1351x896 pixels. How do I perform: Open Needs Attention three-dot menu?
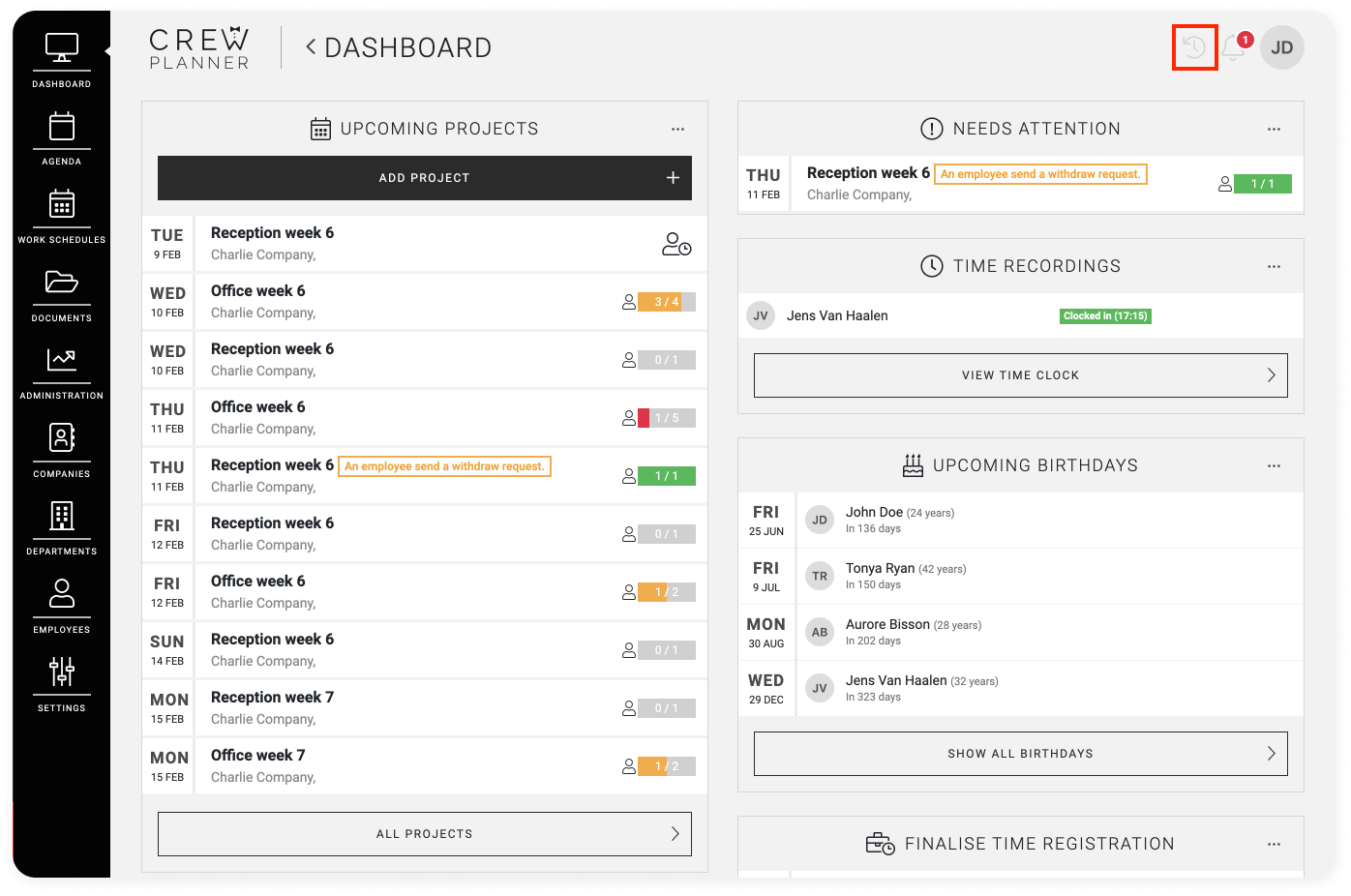coord(1274,129)
